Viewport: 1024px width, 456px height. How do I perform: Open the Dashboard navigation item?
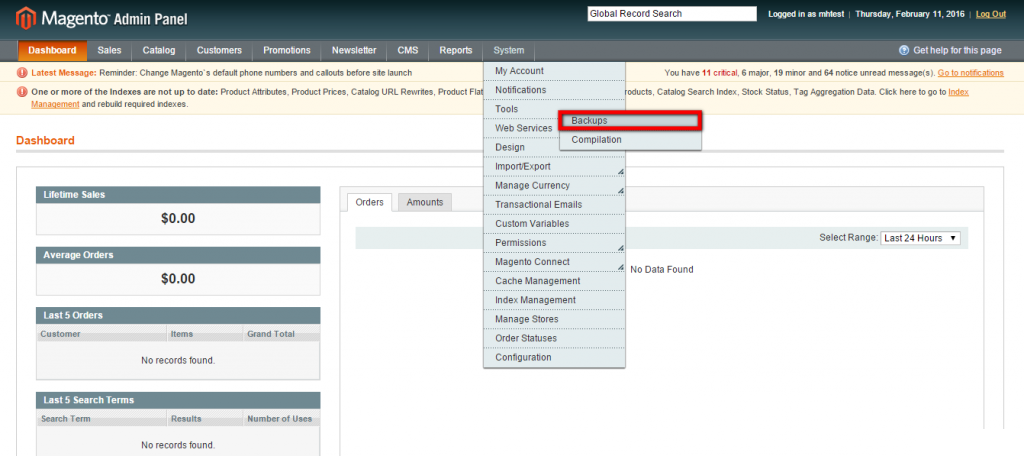(52, 50)
